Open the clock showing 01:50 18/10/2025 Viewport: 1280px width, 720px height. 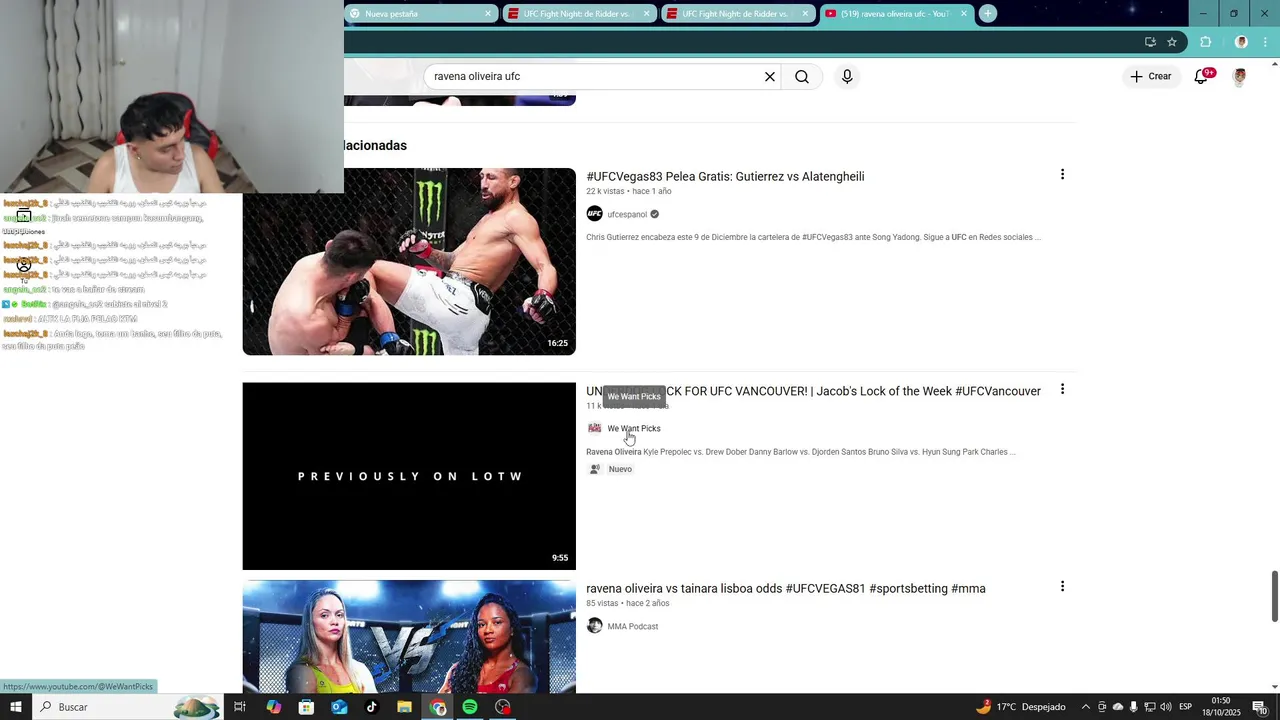point(1221,707)
